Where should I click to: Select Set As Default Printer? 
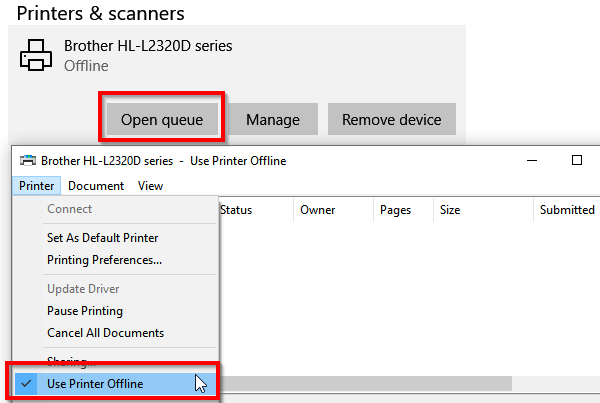[x=117, y=238]
